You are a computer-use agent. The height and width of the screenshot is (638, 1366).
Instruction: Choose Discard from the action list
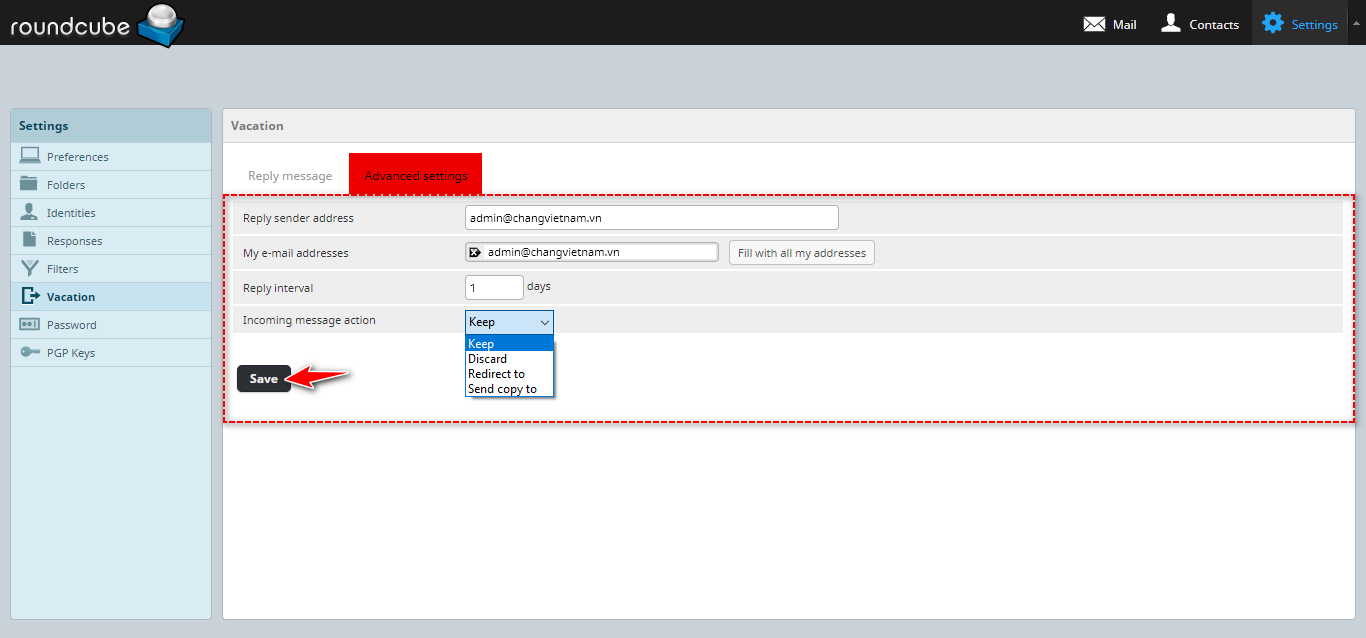coord(487,359)
